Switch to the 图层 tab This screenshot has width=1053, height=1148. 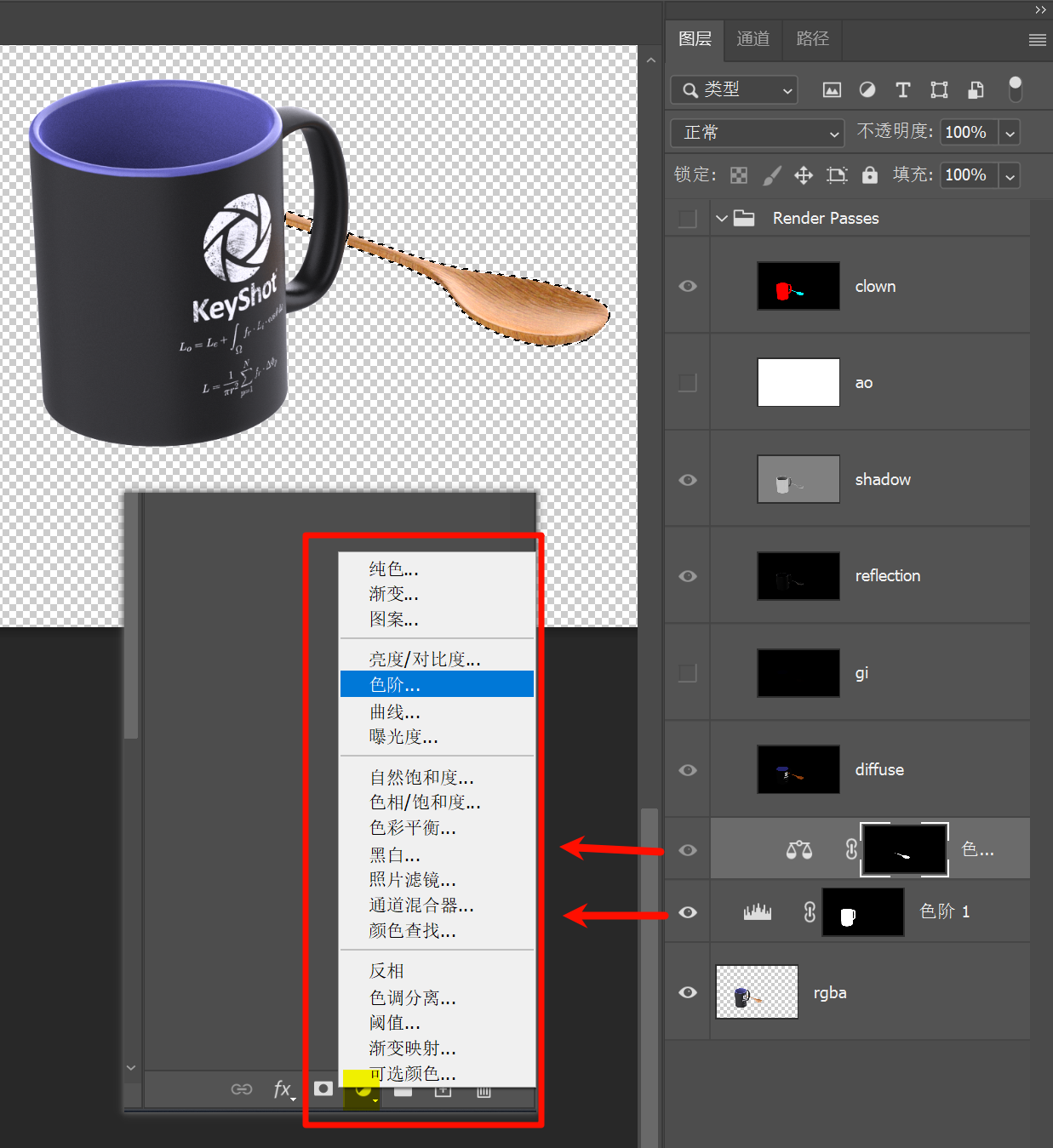pyautogui.click(x=695, y=39)
